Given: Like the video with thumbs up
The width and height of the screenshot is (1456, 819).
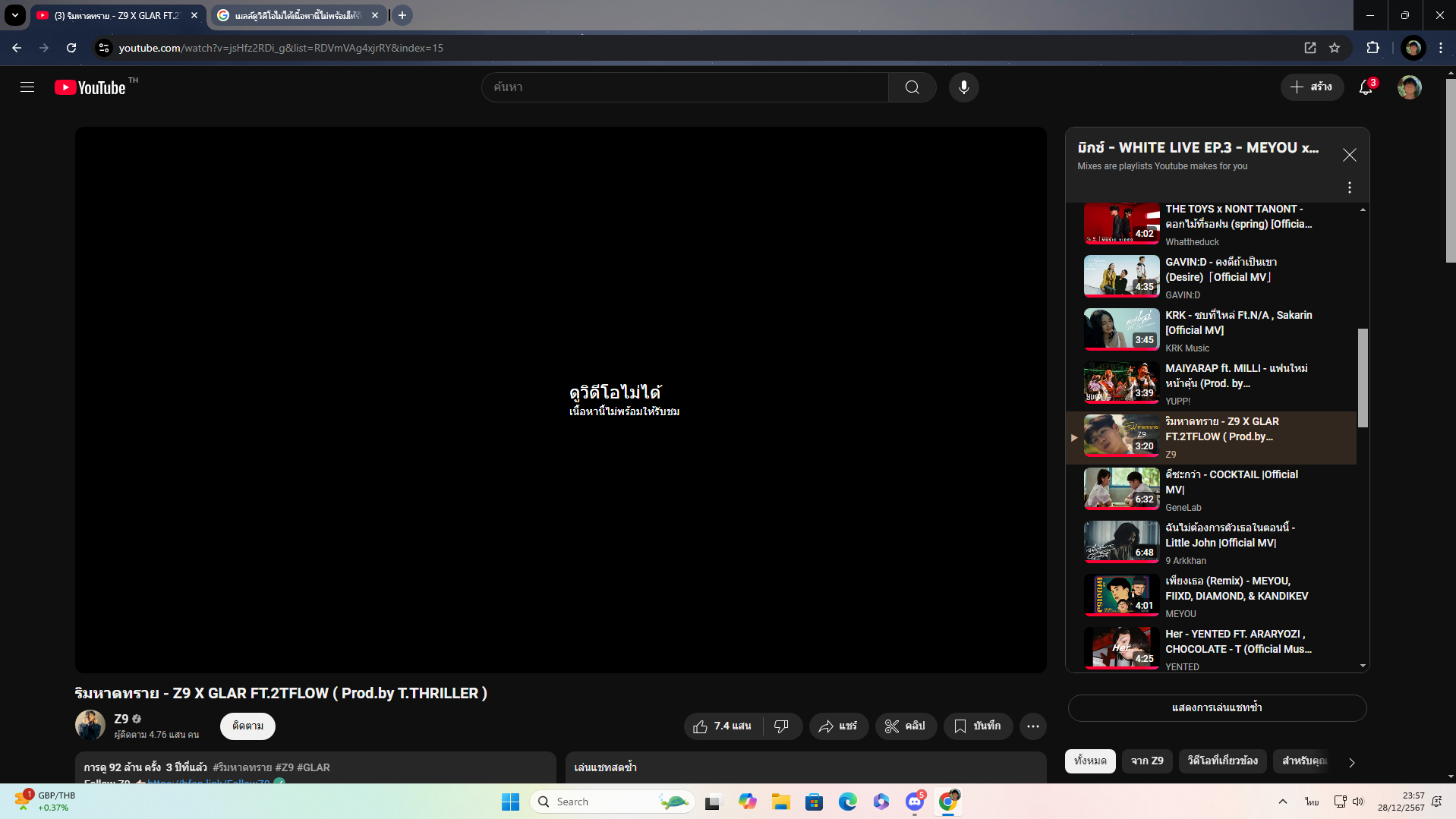Looking at the screenshot, I should pyautogui.click(x=723, y=726).
